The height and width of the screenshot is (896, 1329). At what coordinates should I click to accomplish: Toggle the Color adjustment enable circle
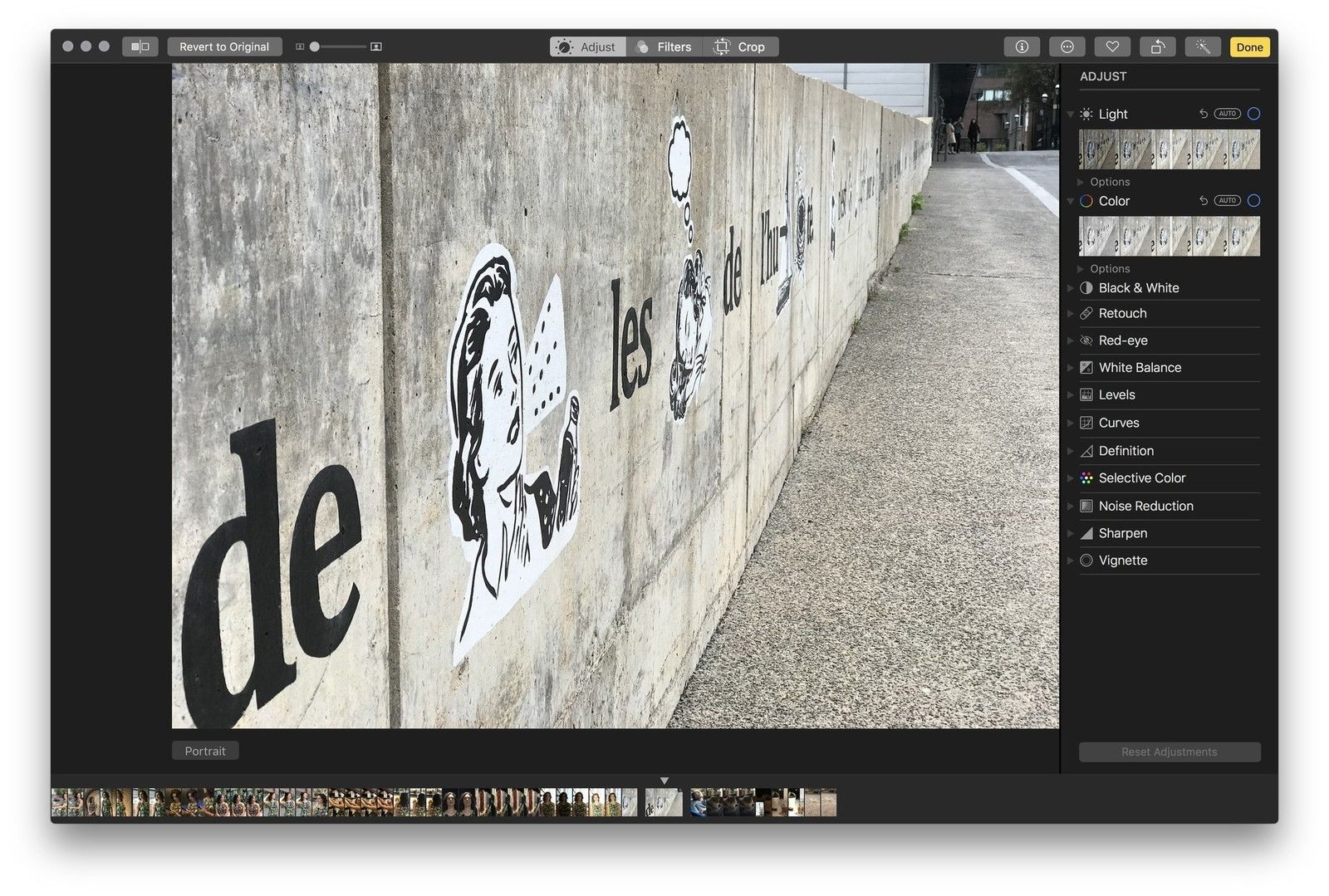click(x=1253, y=201)
